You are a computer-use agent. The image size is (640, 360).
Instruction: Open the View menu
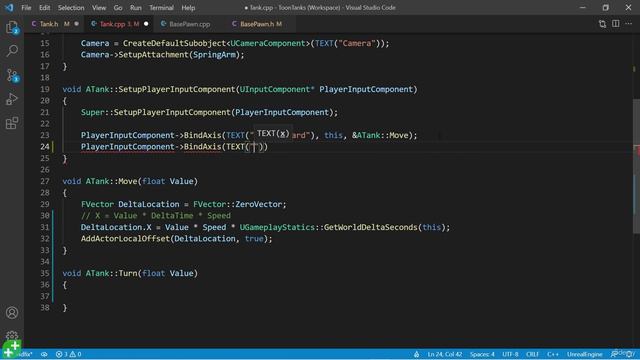tap(99, 8)
